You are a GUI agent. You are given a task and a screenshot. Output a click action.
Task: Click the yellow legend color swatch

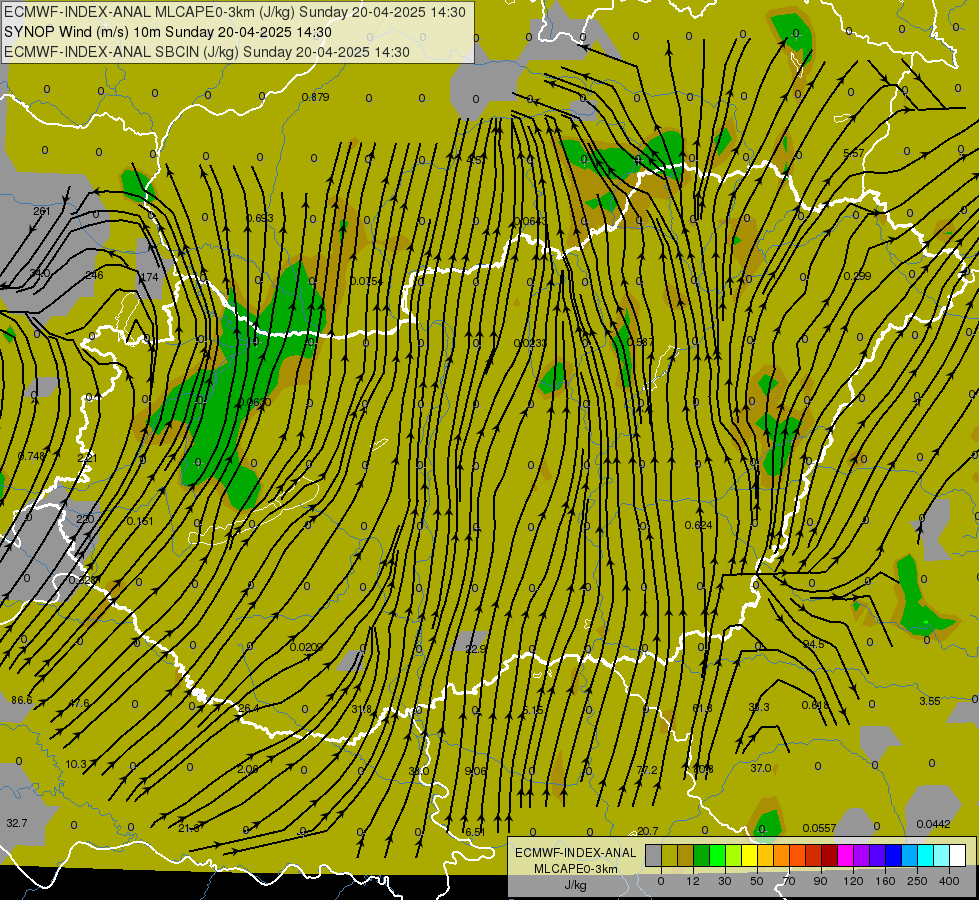(x=750, y=856)
